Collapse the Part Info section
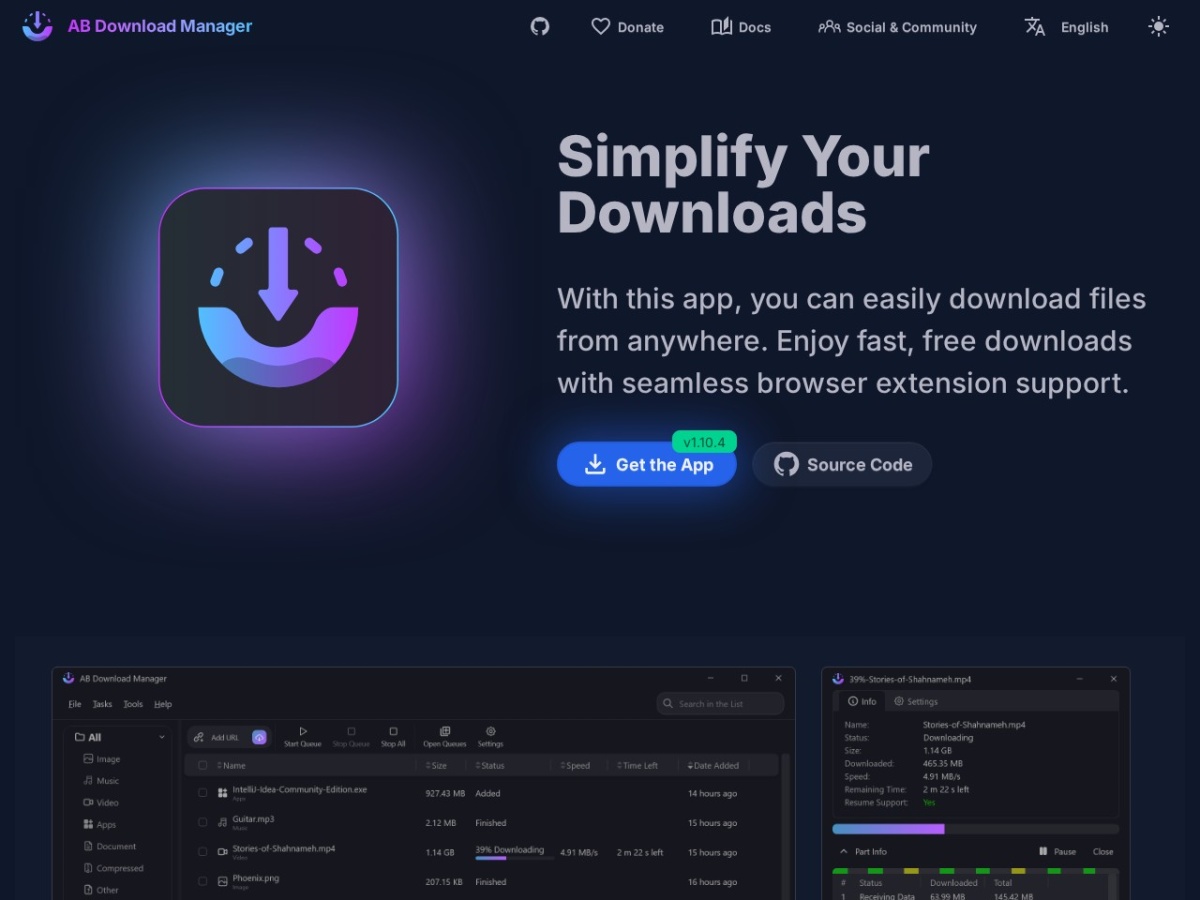This screenshot has height=900, width=1200. (x=842, y=851)
